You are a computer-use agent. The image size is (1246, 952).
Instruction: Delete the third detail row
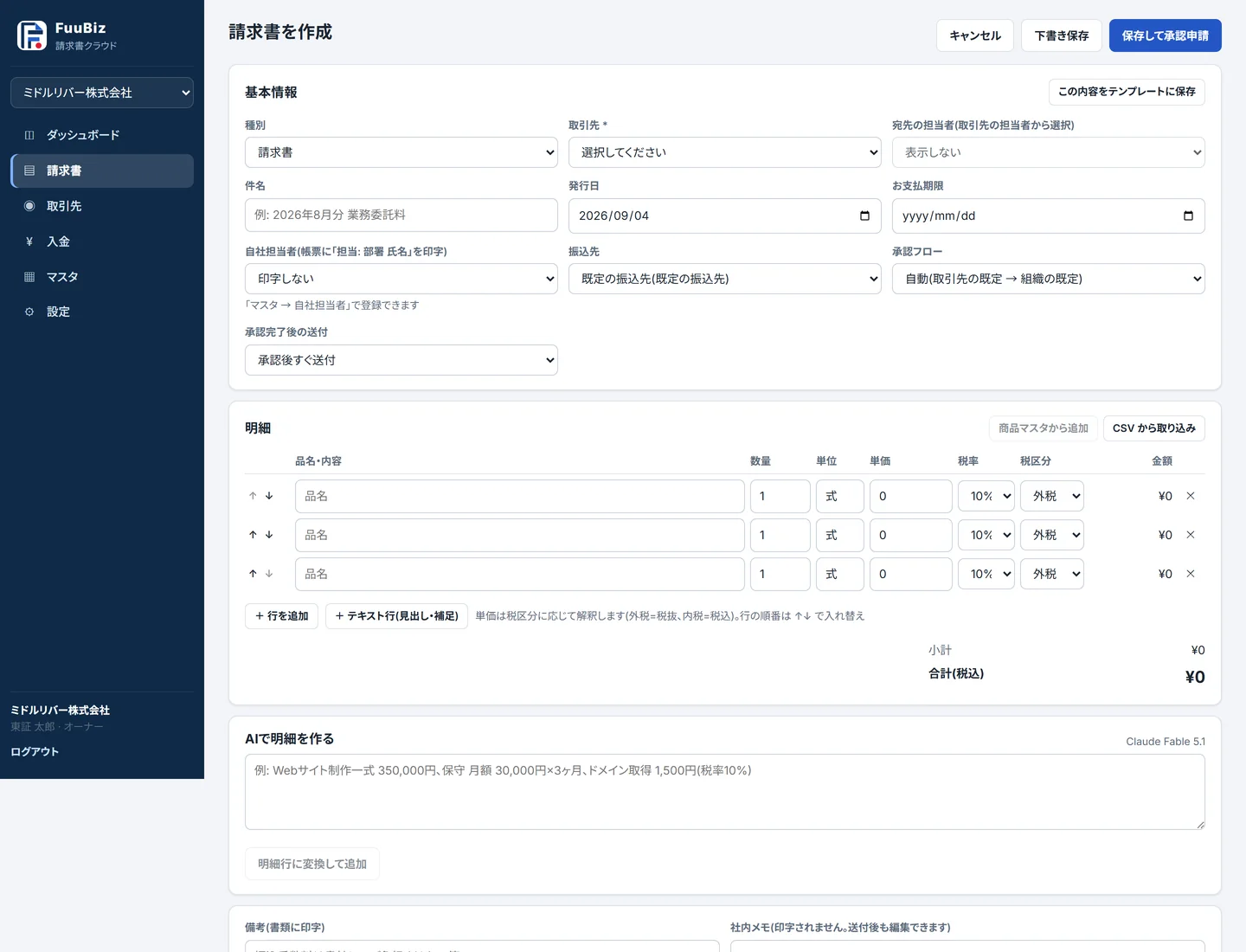pos(1191,574)
